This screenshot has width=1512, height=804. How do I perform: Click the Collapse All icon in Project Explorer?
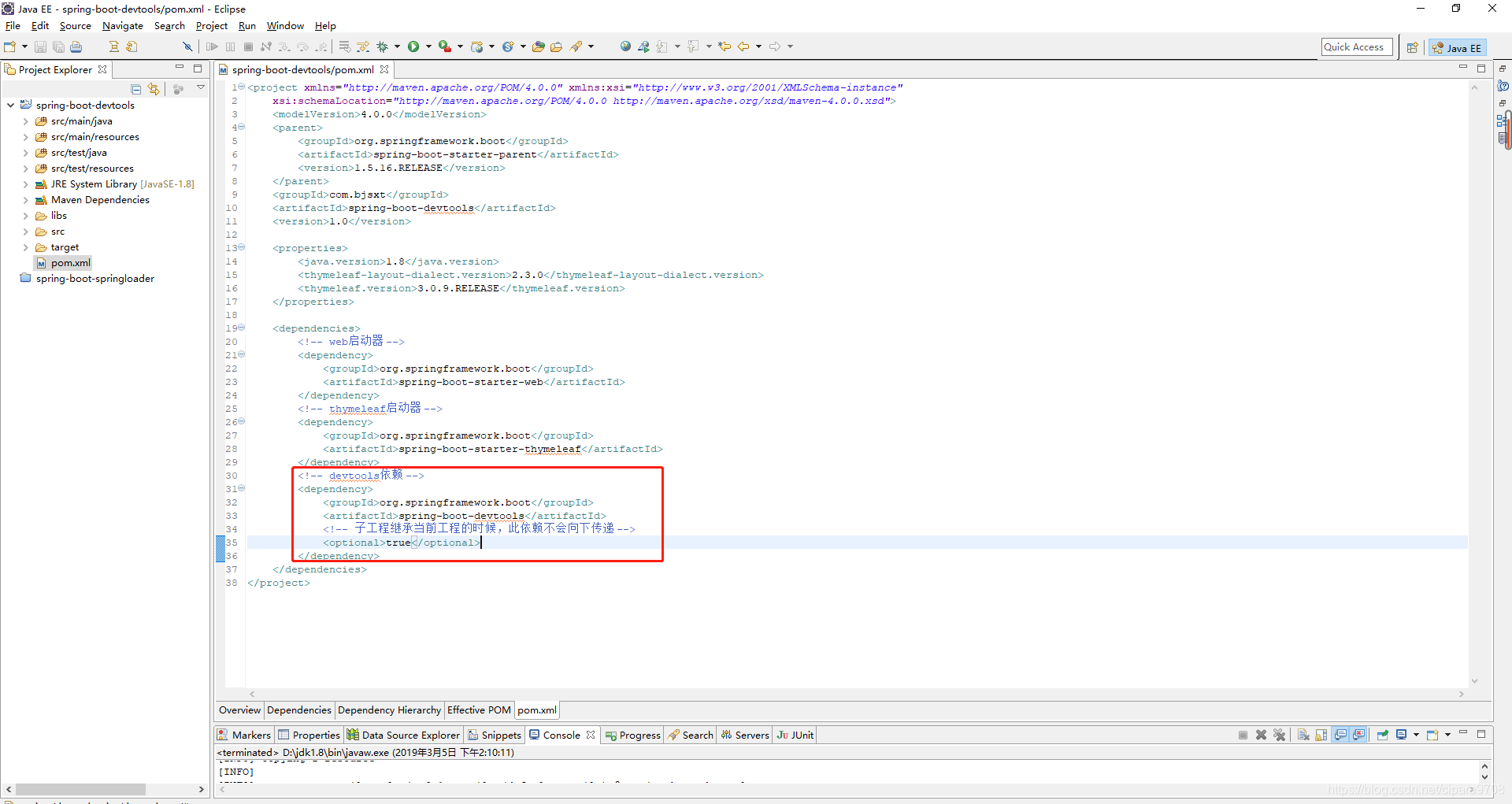pos(136,89)
